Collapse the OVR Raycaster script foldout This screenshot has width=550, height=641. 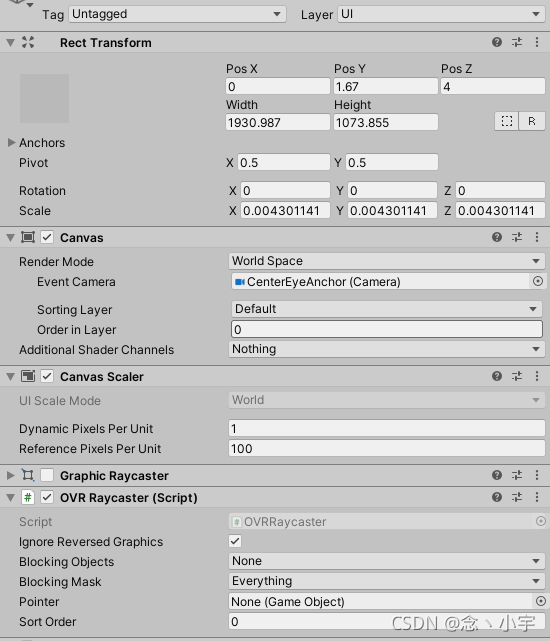point(11,498)
